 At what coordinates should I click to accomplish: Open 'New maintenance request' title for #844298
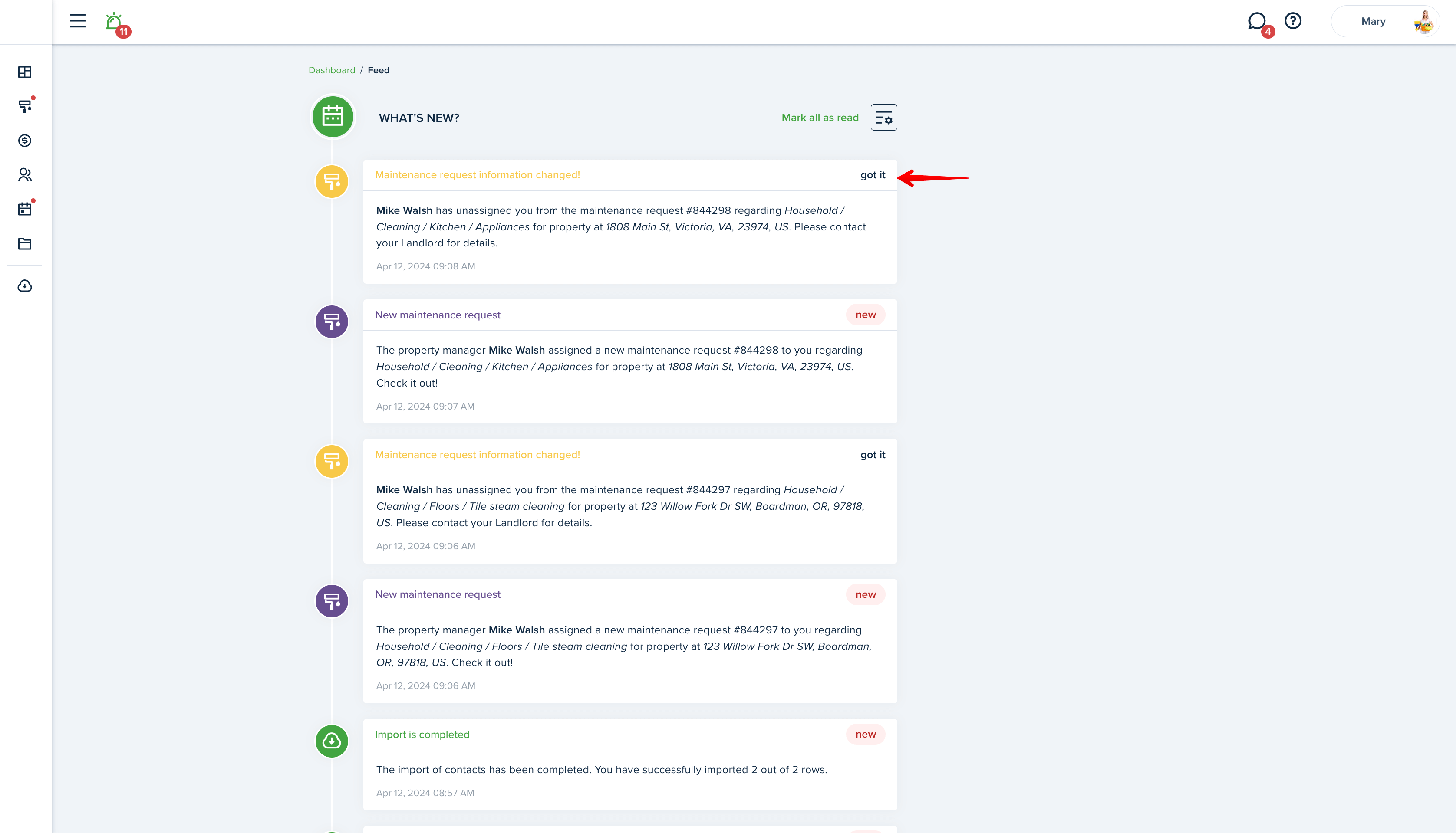[x=437, y=315]
